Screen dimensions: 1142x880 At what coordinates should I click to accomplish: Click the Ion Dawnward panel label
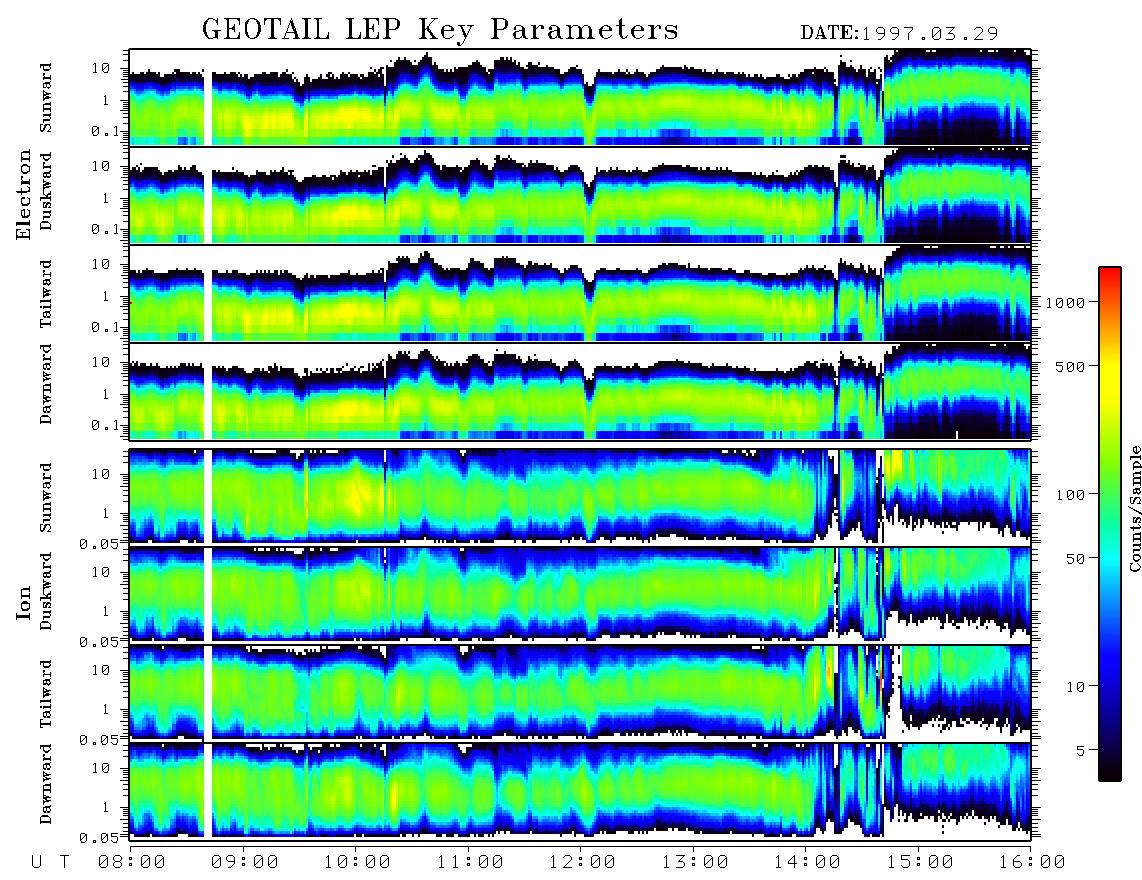coord(46,784)
